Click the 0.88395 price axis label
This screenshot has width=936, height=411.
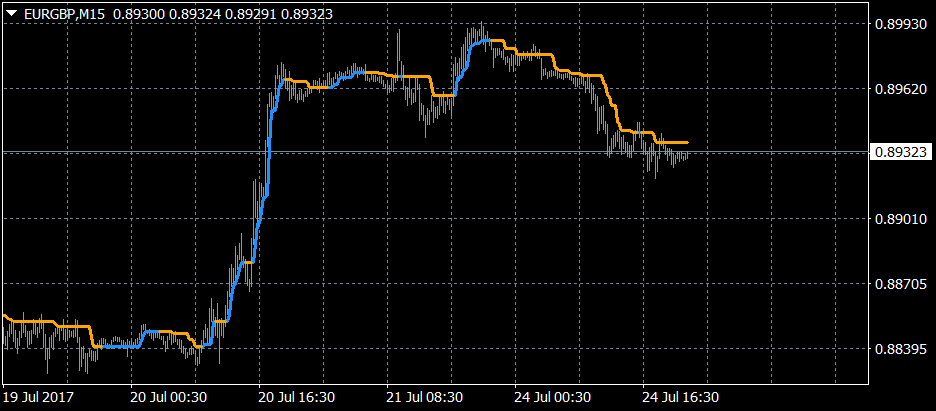(900, 348)
